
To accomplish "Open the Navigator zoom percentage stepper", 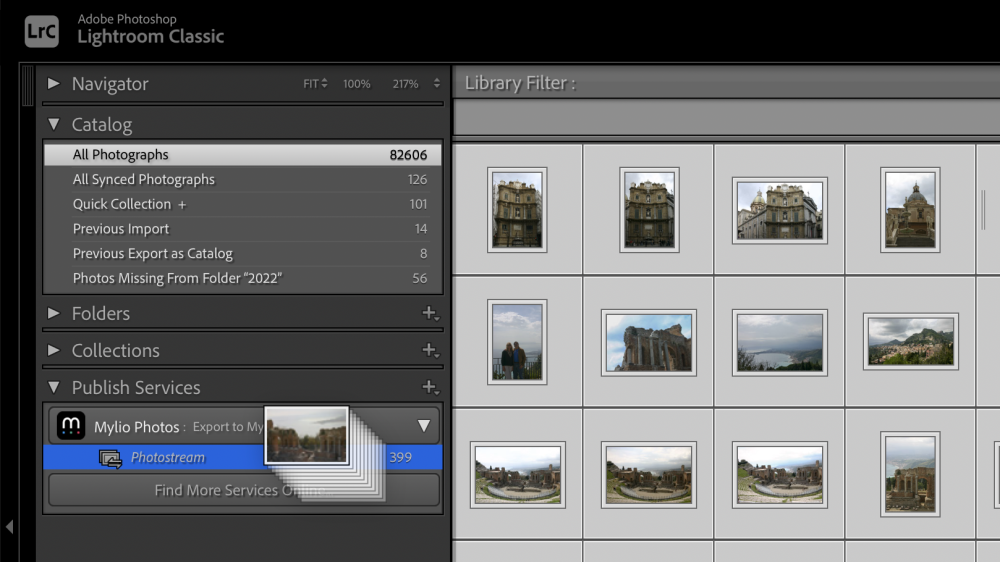I will tap(436, 84).
